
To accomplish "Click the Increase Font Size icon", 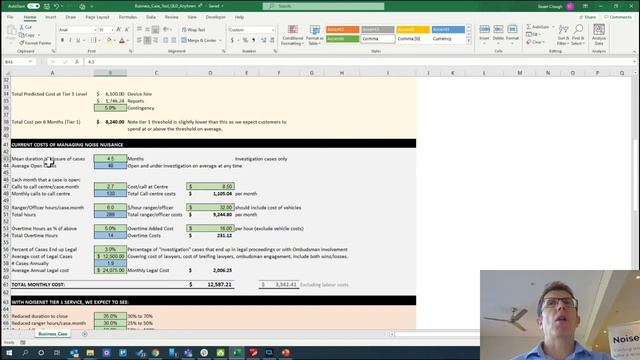I will pyautogui.click(x=119, y=30).
